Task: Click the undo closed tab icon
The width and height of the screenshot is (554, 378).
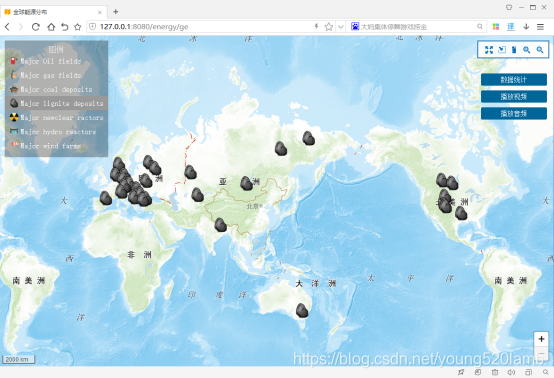Action: click(64, 27)
